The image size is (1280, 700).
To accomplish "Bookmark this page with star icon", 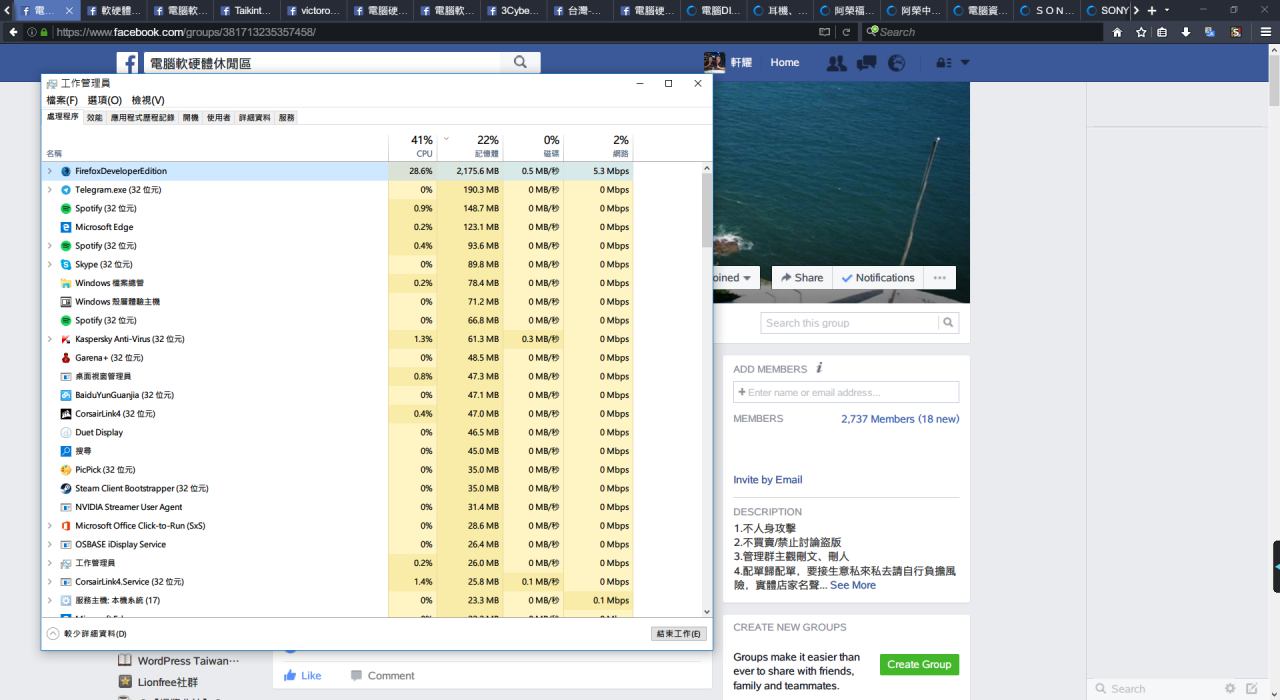I will pyautogui.click(x=1141, y=32).
